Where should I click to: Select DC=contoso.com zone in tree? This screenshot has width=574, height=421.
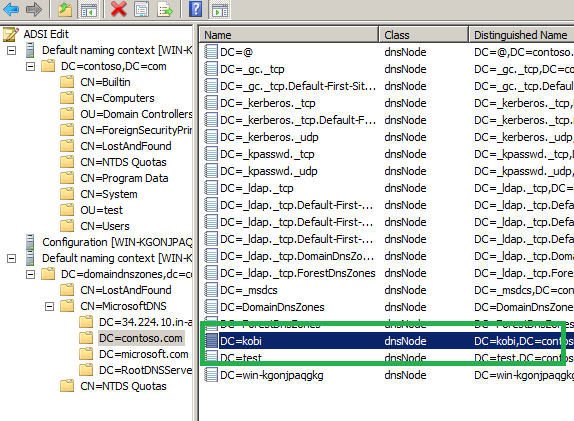point(141,338)
